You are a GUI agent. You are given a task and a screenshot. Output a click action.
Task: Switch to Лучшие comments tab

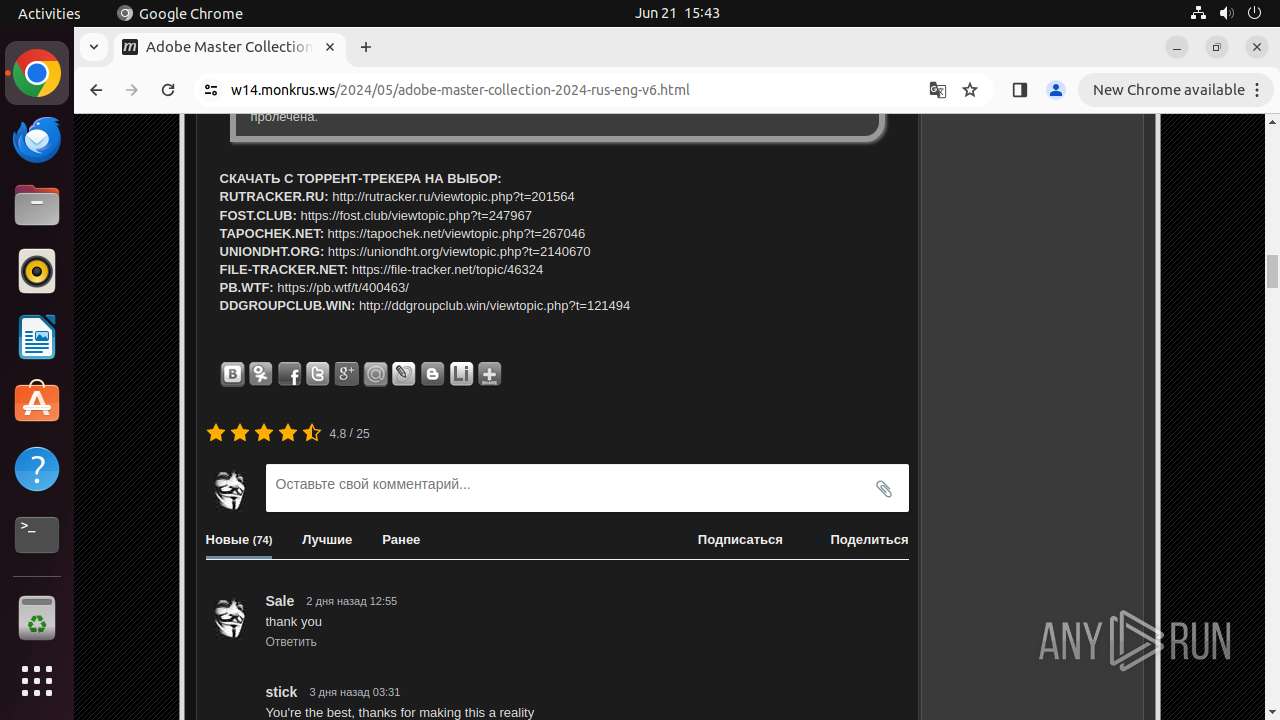click(x=327, y=540)
